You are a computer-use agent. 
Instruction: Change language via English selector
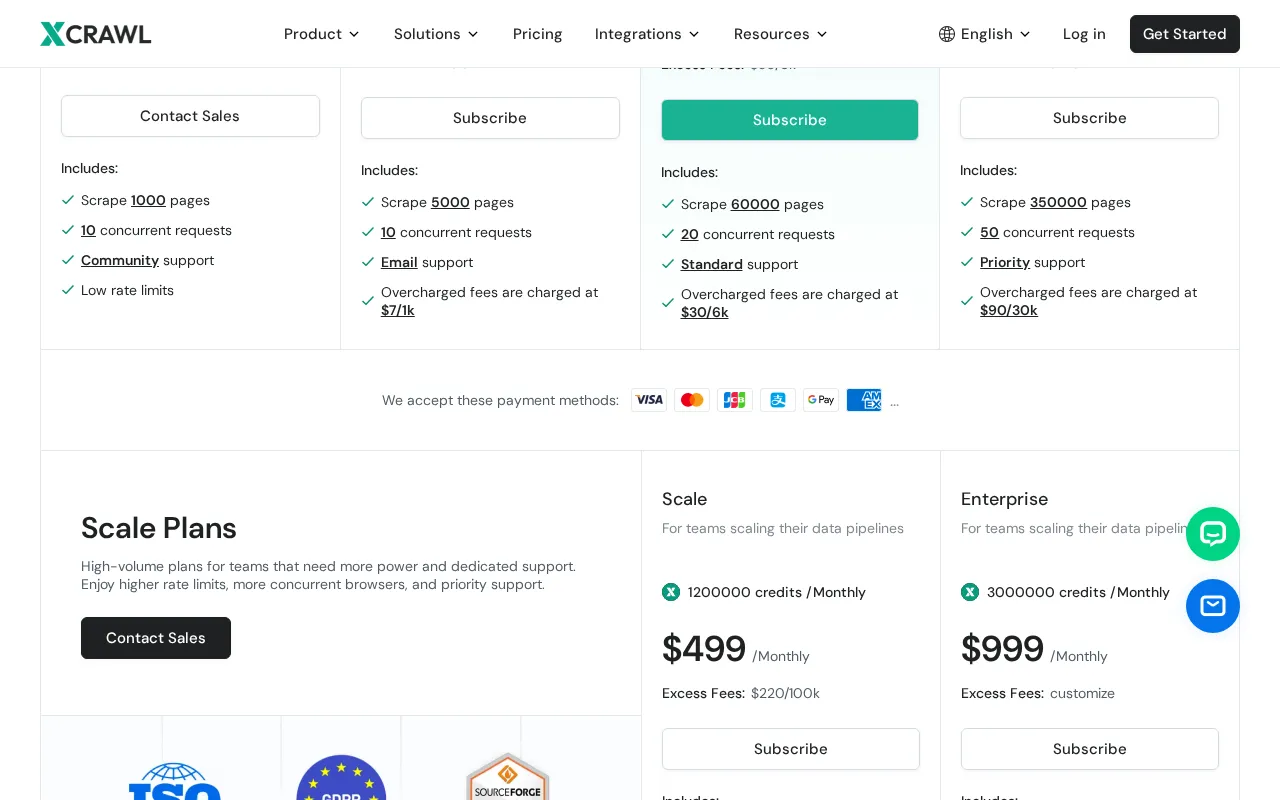click(985, 34)
